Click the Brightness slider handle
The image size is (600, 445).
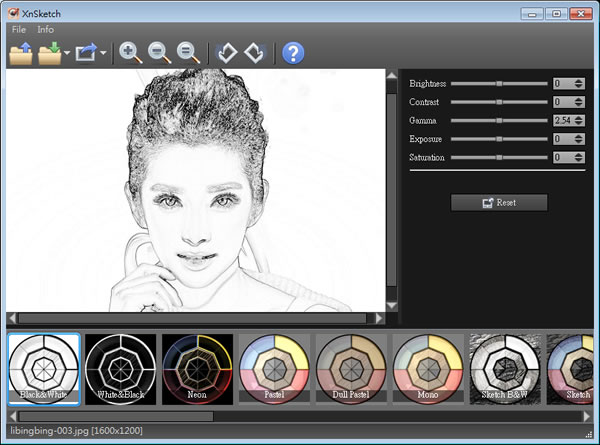click(499, 83)
